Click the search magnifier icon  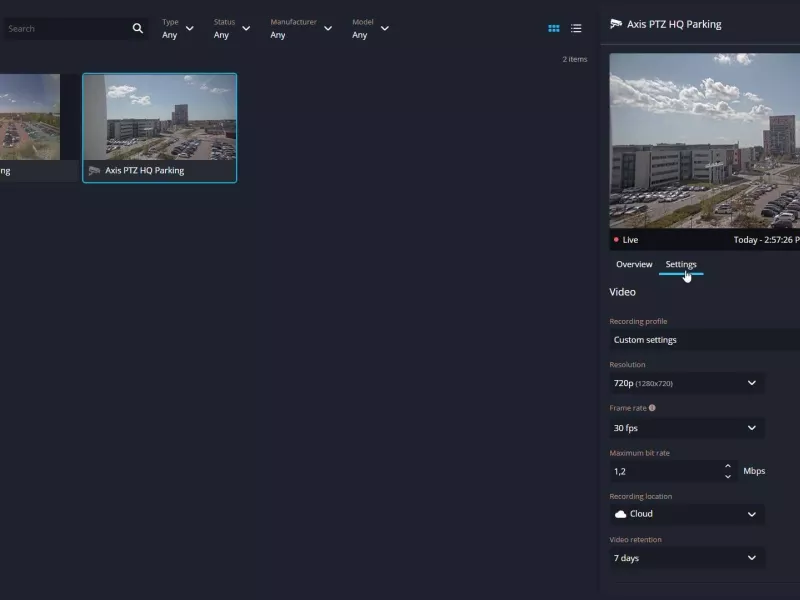(x=138, y=29)
